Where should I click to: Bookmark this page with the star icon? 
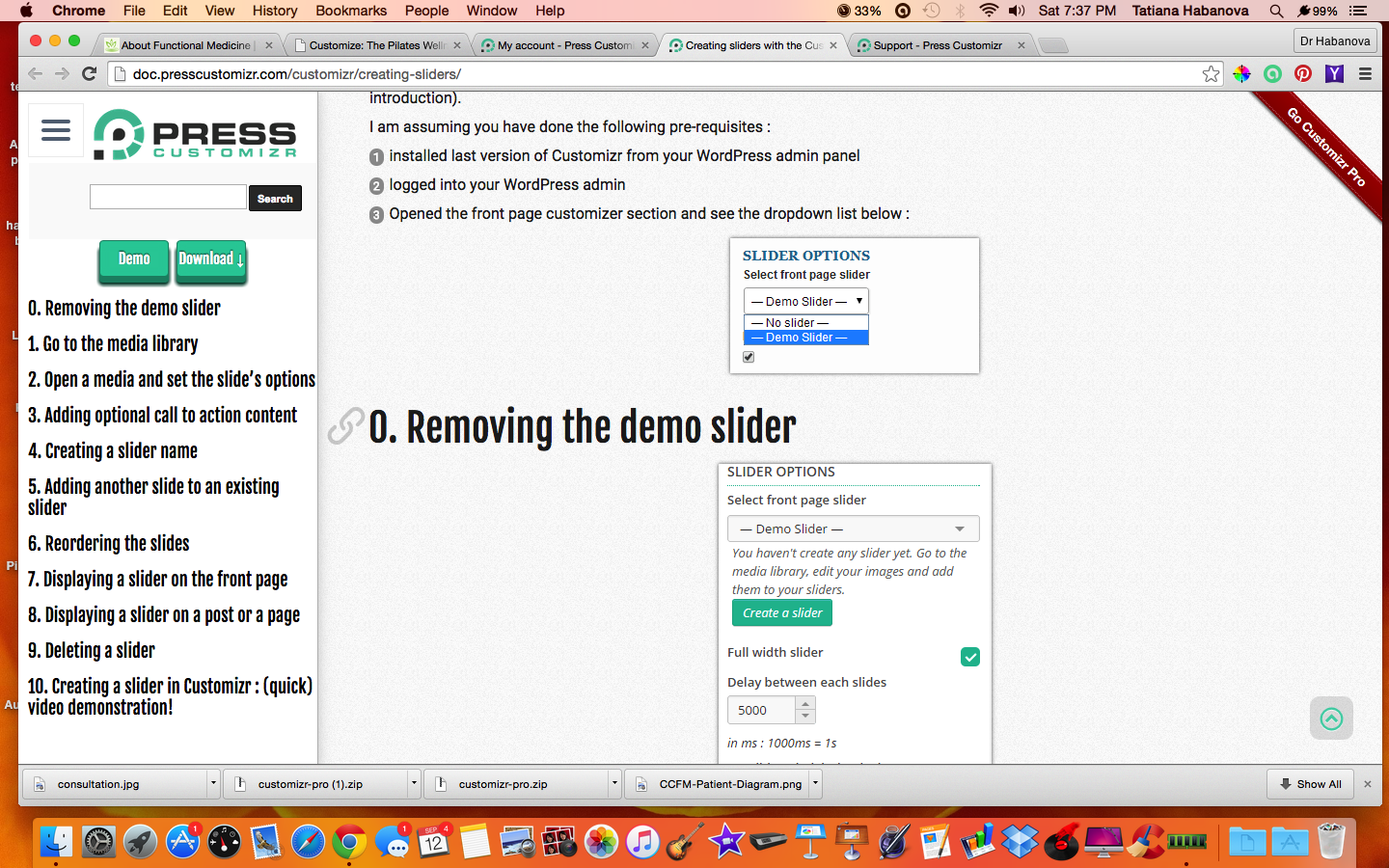pyautogui.click(x=1211, y=74)
